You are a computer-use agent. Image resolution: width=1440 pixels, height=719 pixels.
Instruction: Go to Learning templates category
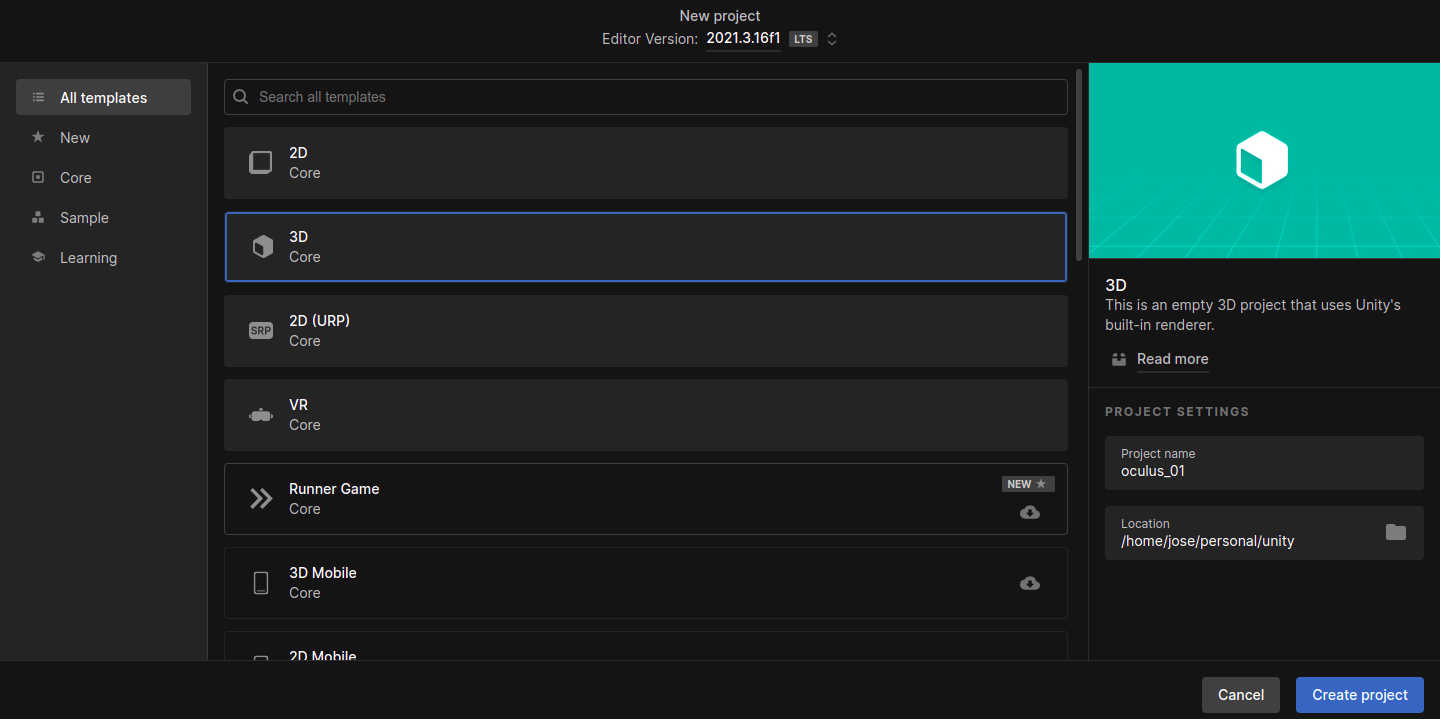click(88, 258)
